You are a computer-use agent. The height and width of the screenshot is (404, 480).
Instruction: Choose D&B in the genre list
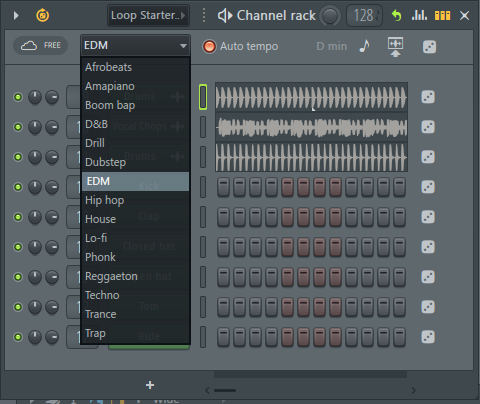point(136,124)
